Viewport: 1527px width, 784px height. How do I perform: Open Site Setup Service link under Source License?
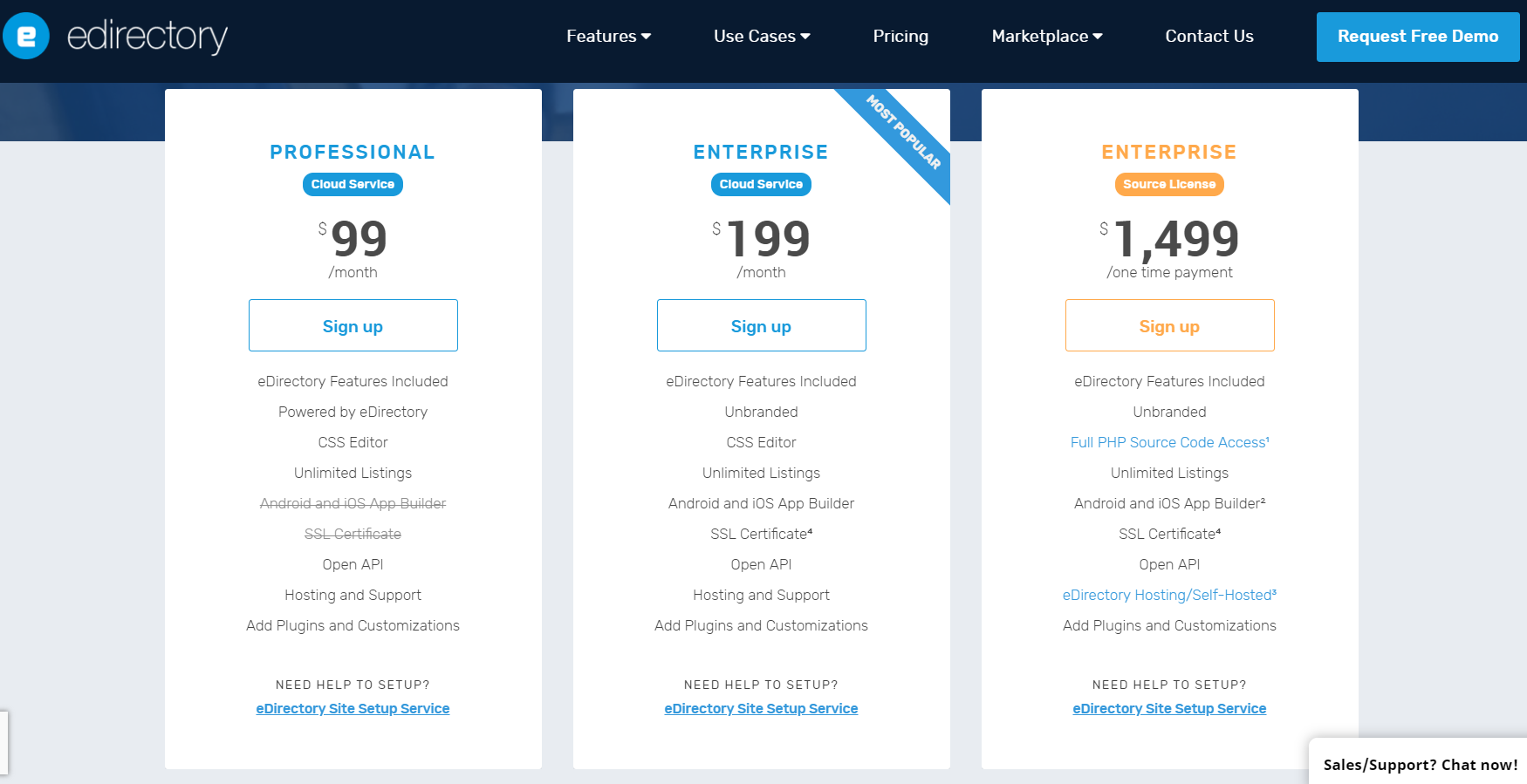1170,708
